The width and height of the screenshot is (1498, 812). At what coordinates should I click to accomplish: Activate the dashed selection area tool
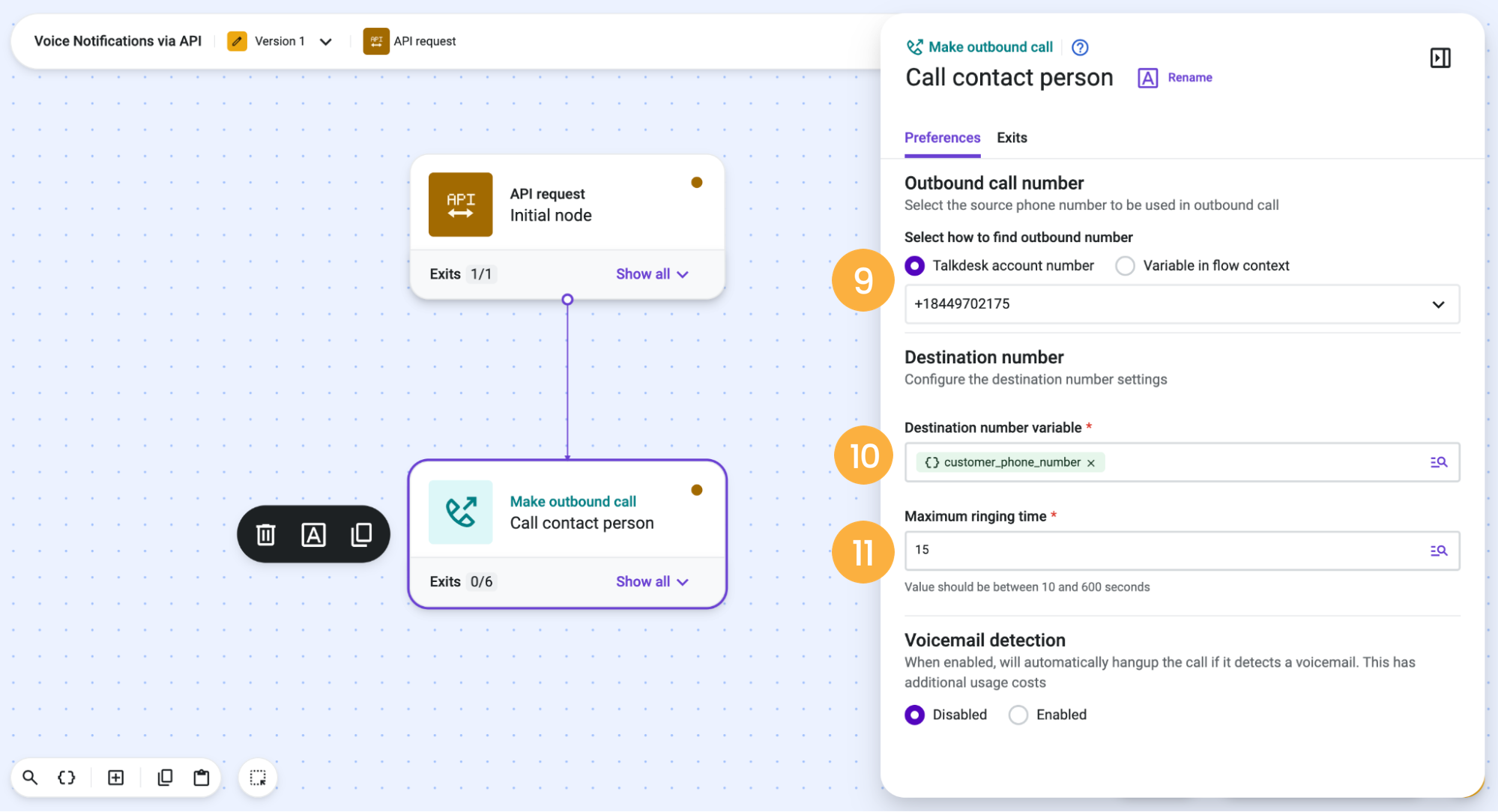click(258, 778)
